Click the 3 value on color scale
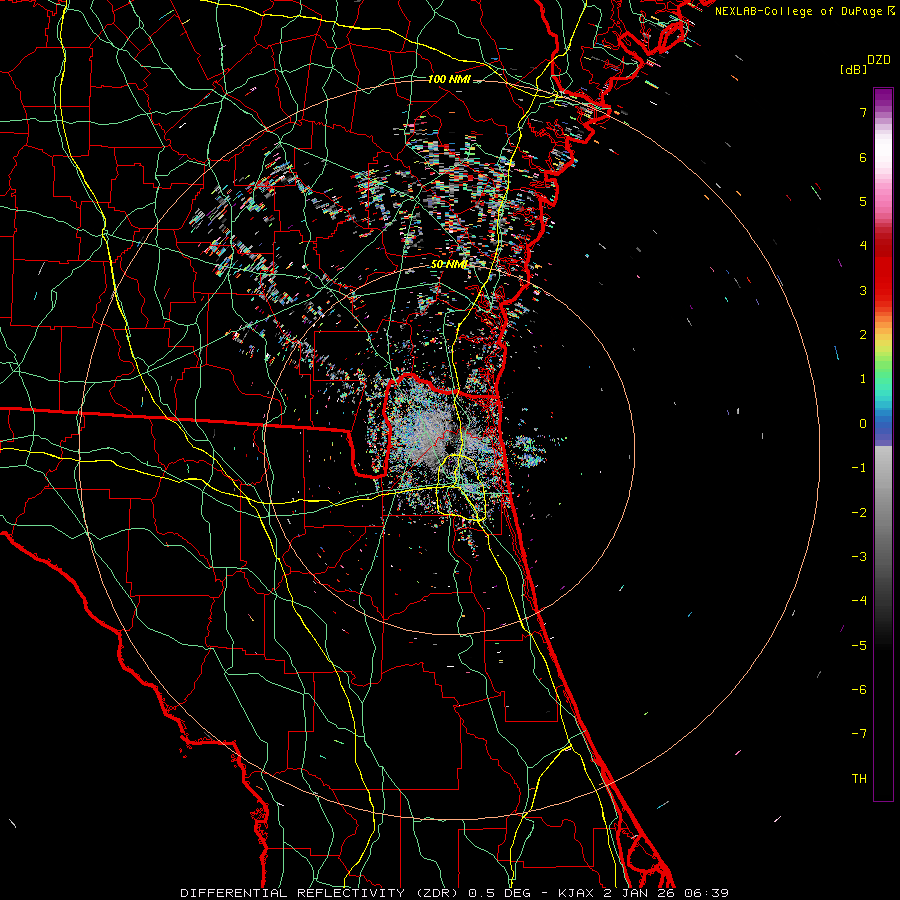The image size is (900, 900). point(863,290)
